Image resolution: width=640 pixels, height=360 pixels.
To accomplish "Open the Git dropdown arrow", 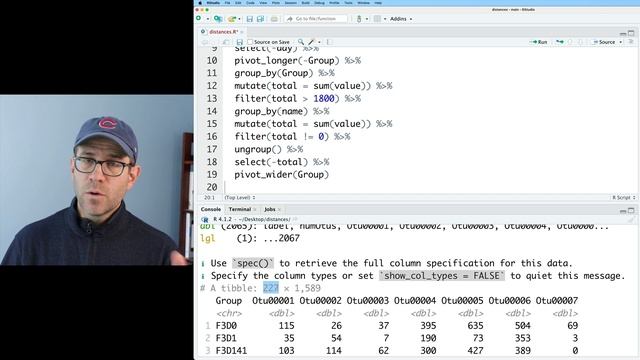I will 367,19.
